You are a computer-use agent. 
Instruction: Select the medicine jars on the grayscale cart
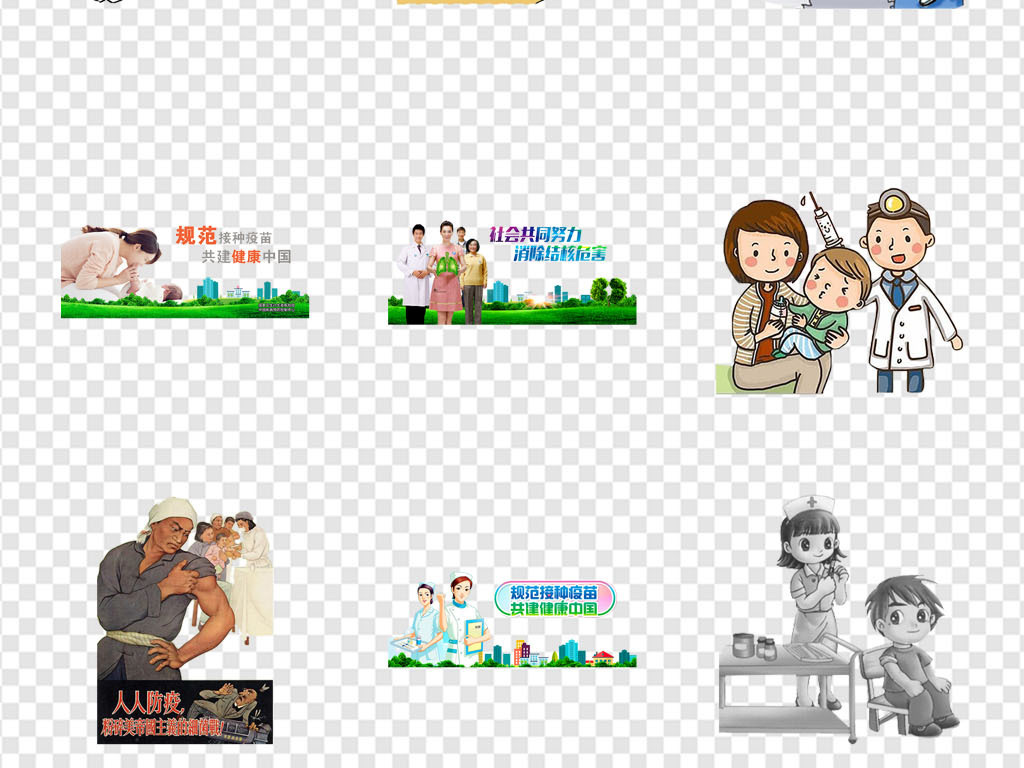tap(753, 646)
